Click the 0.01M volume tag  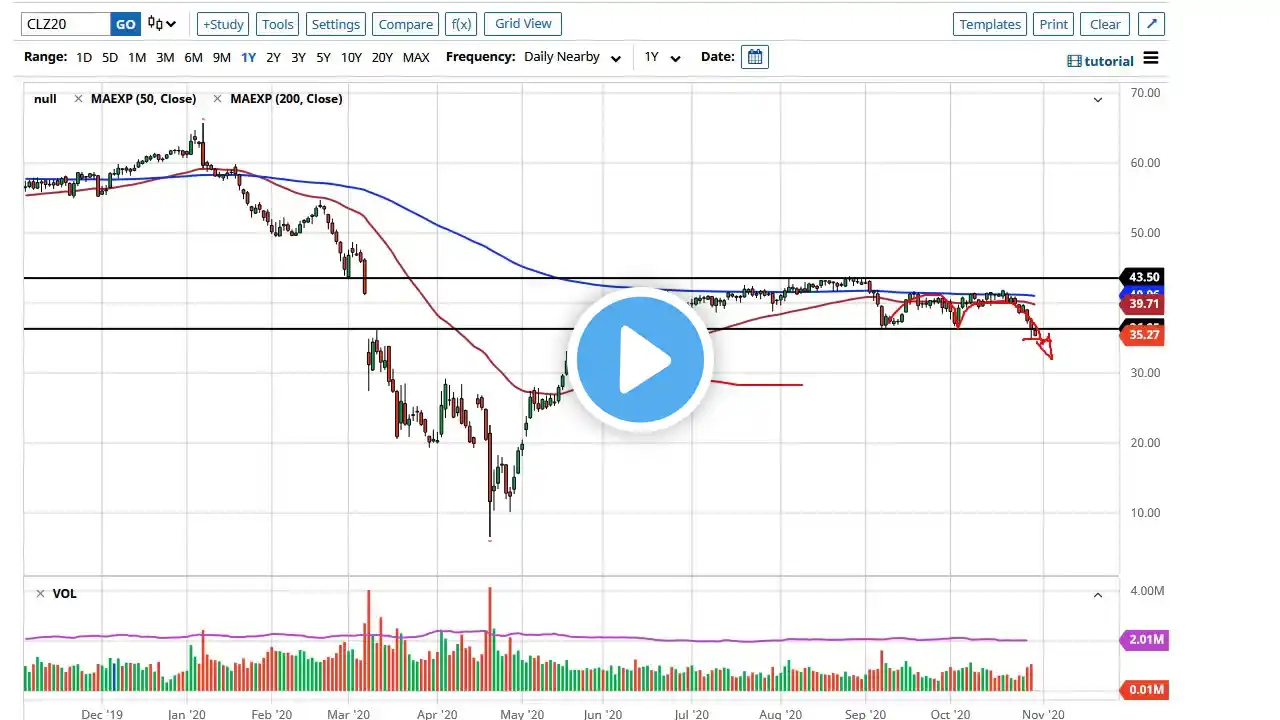click(1144, 690)
